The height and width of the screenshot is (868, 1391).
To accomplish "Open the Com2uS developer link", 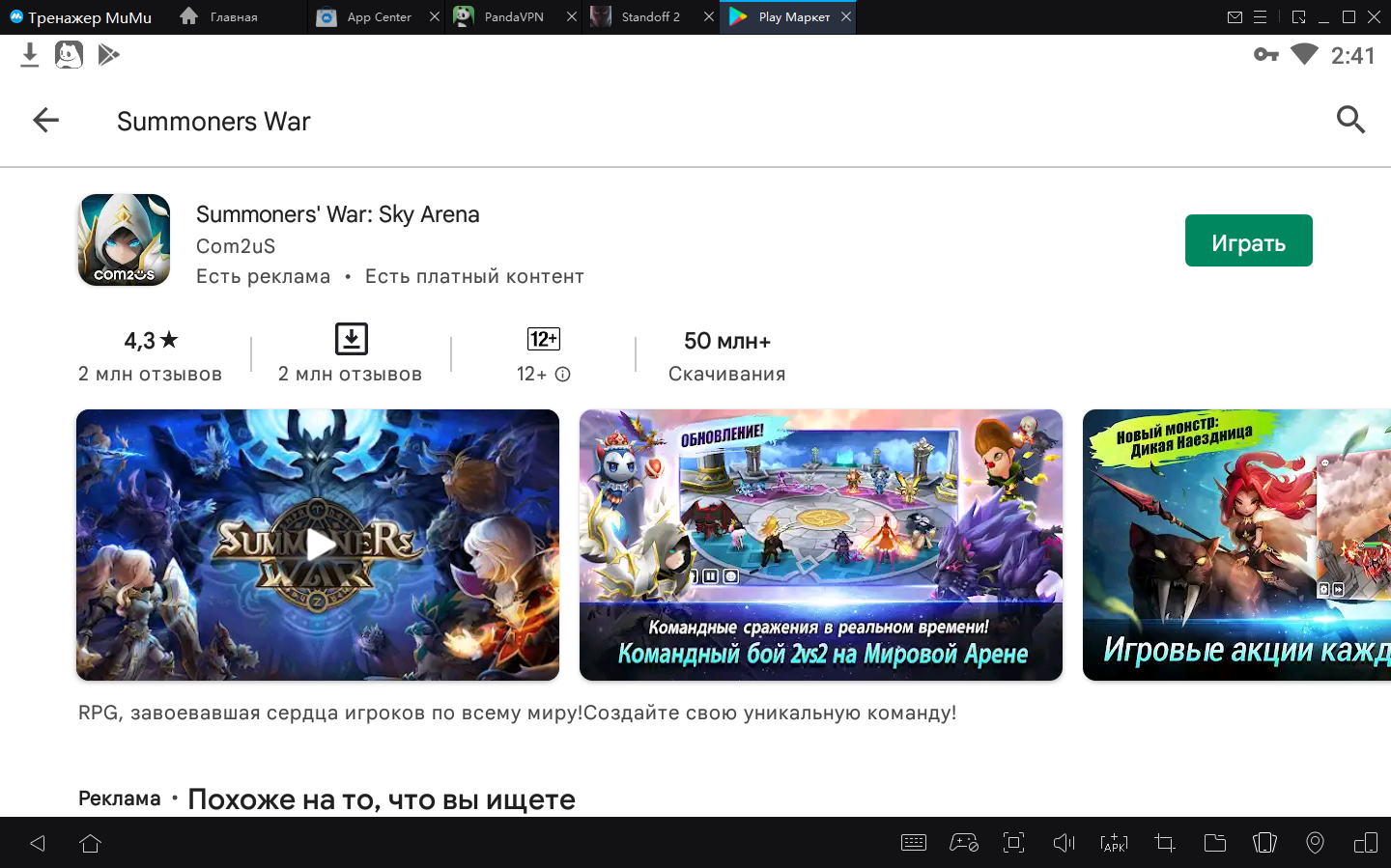I will coord(236,246).
